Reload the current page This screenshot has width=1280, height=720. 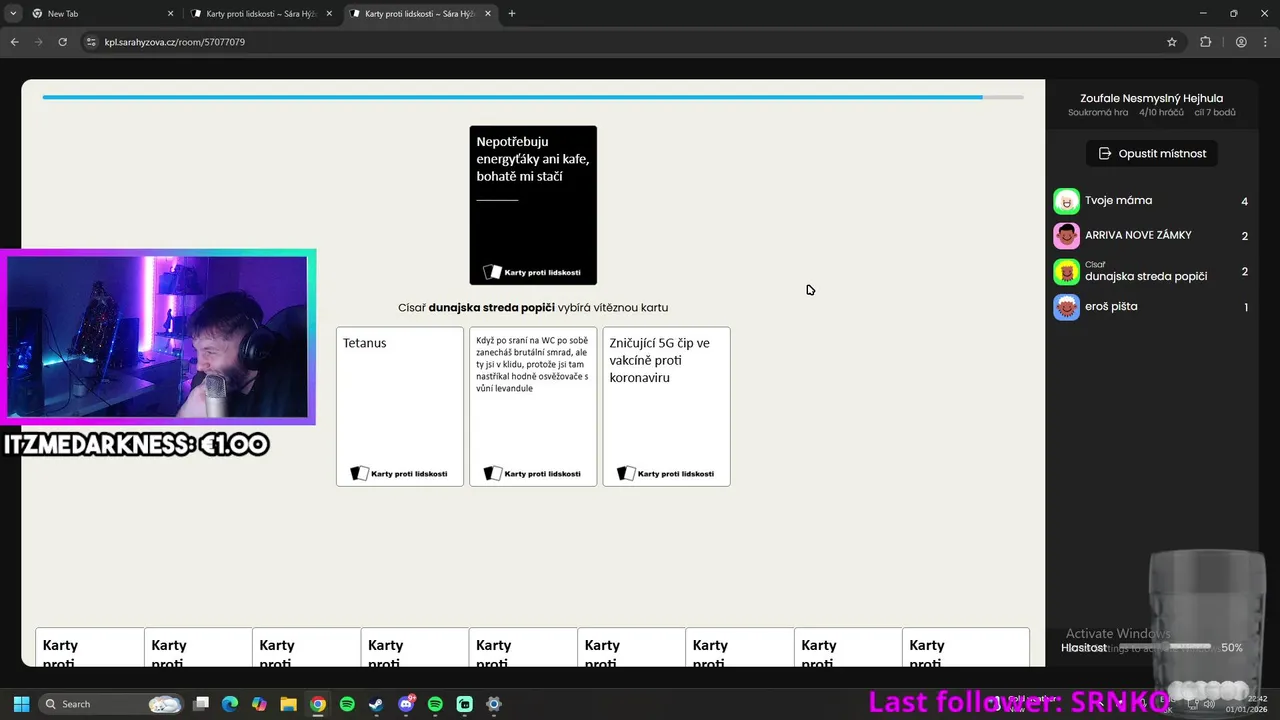(62, 42)
